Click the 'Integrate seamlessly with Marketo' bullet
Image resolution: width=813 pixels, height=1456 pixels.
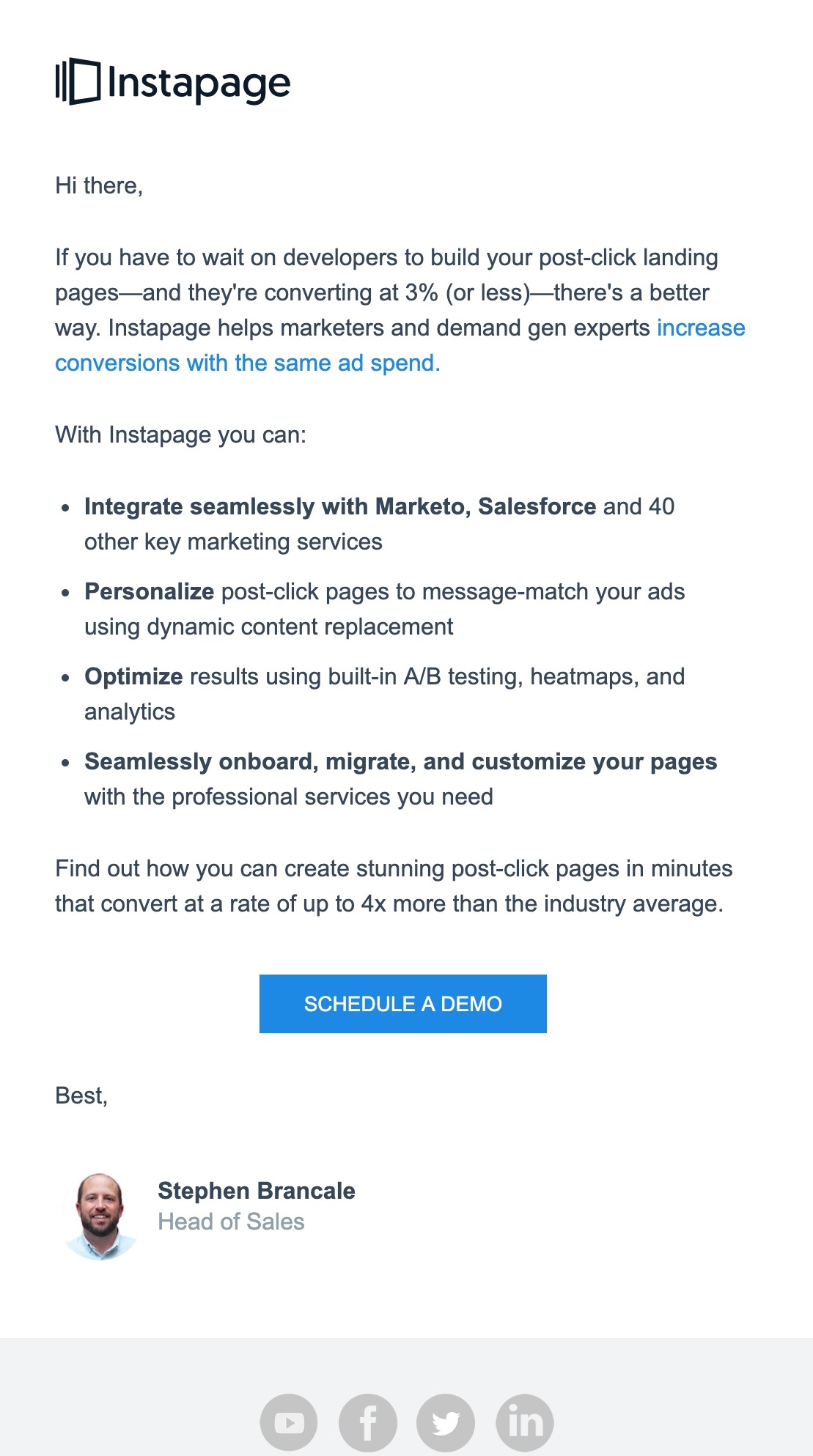click(380, 524)
